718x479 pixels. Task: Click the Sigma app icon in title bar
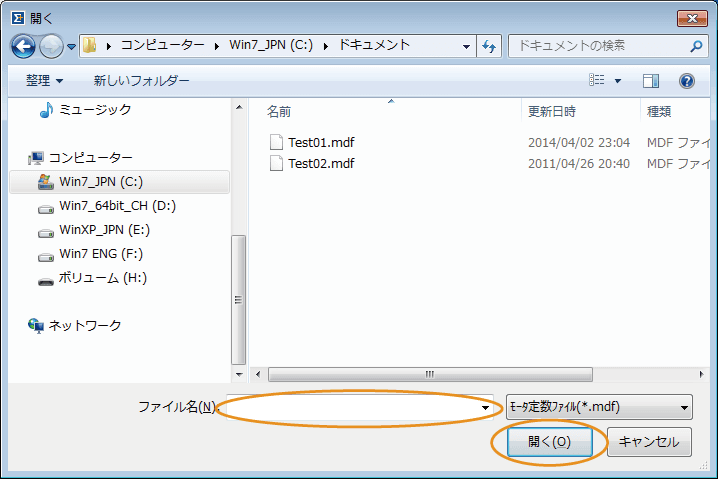tap(17, 18)
